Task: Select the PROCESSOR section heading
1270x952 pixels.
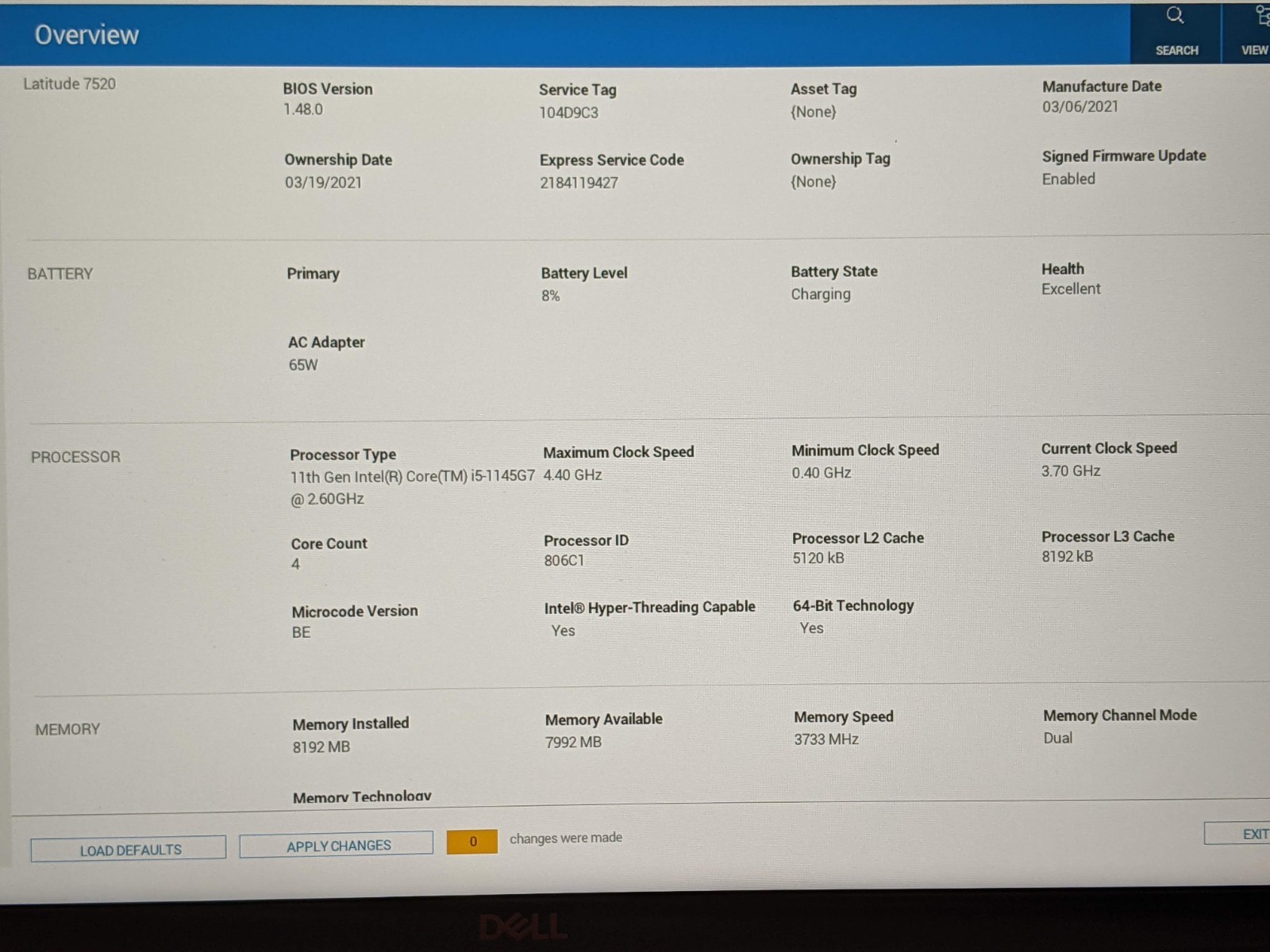Action: click(75, 457)
